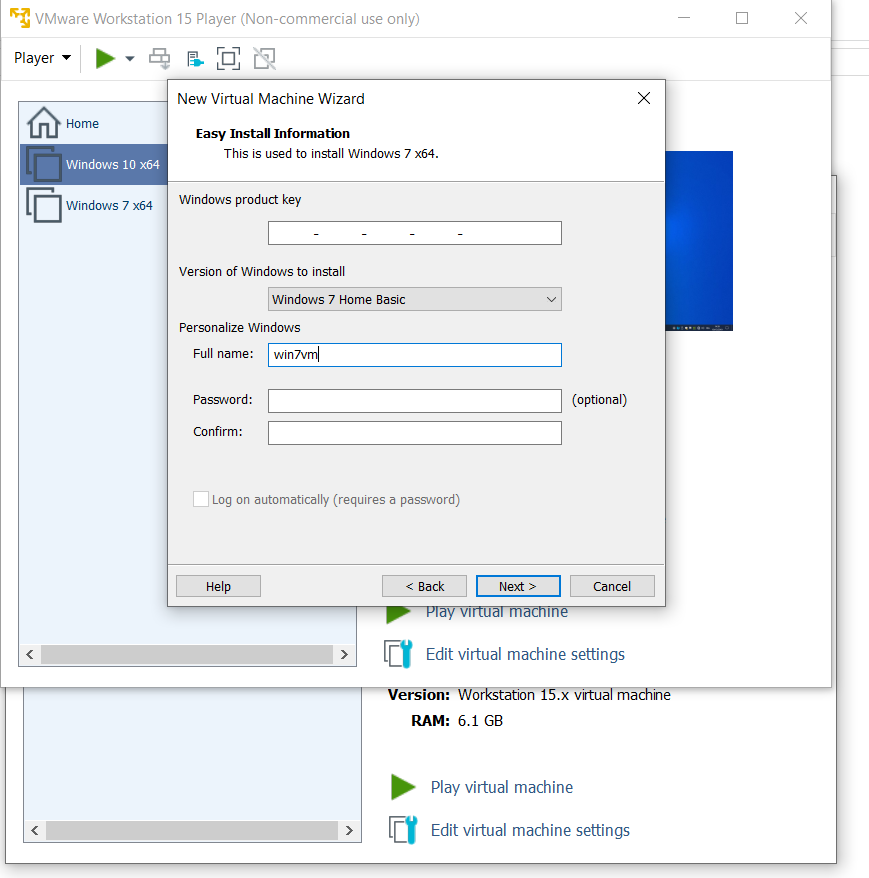Click the Password input field

click(x=415, y=401)
